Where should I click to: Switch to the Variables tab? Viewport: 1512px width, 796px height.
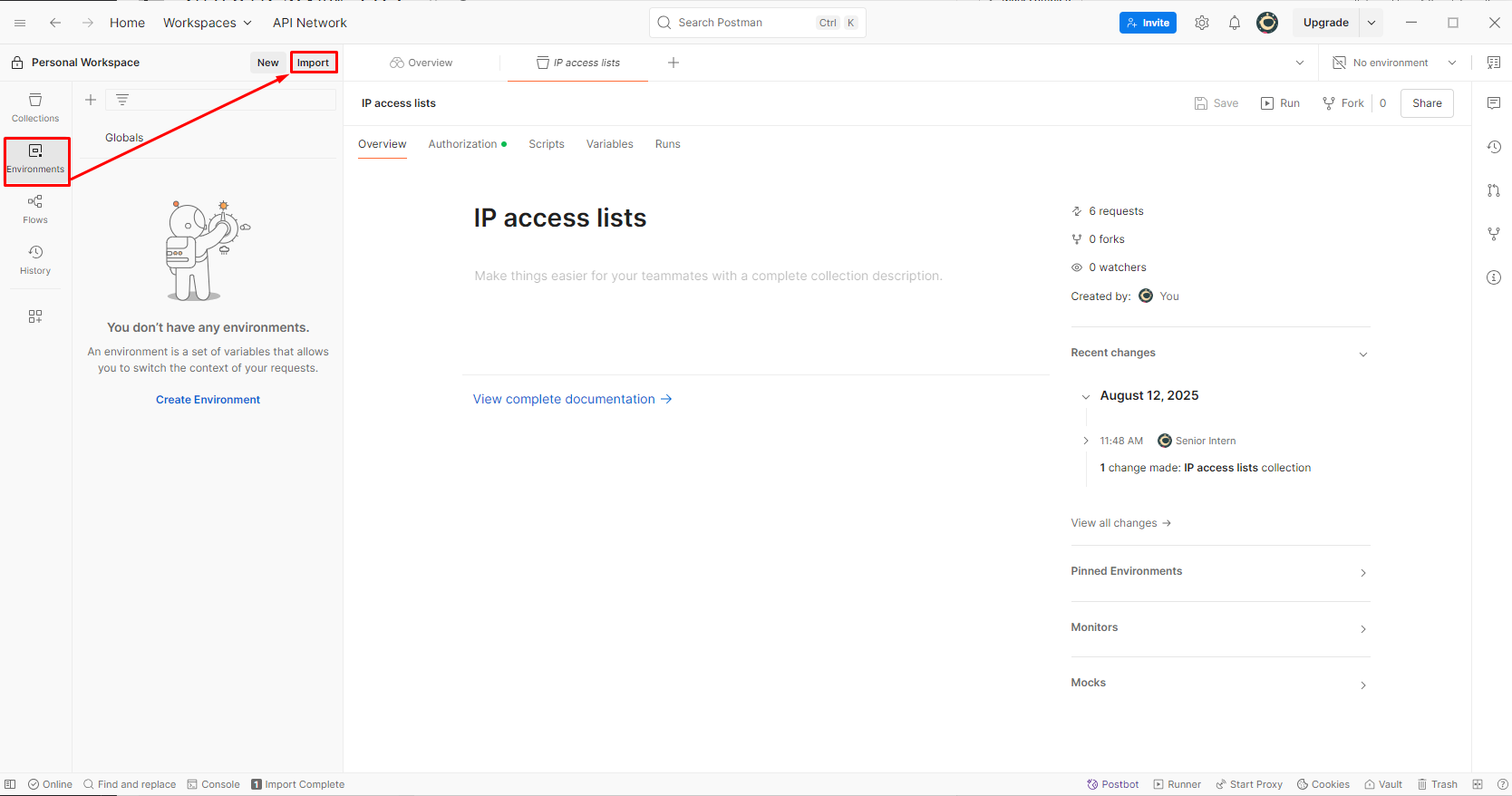point(609,144)
